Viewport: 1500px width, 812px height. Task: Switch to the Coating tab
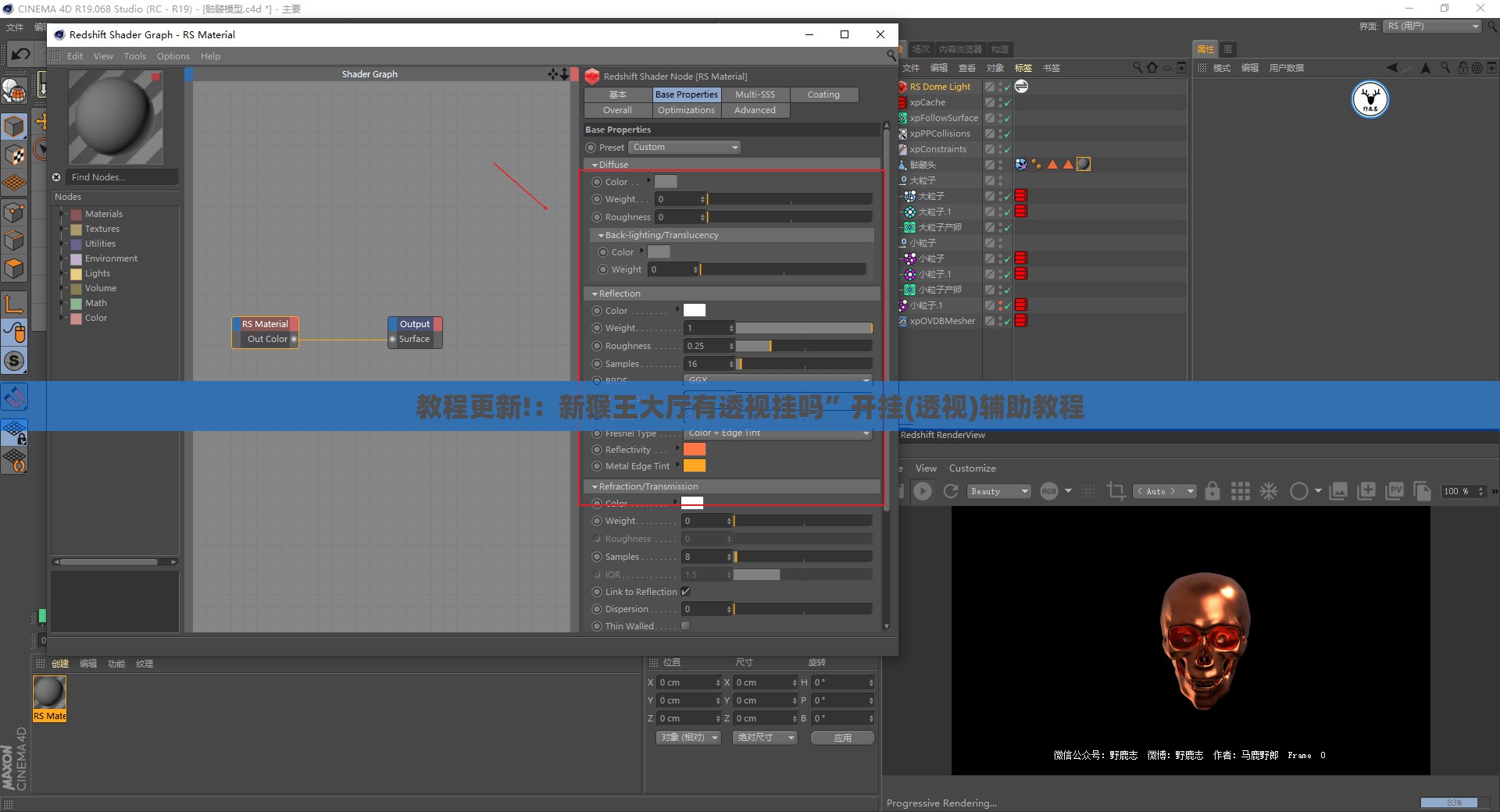823,94
